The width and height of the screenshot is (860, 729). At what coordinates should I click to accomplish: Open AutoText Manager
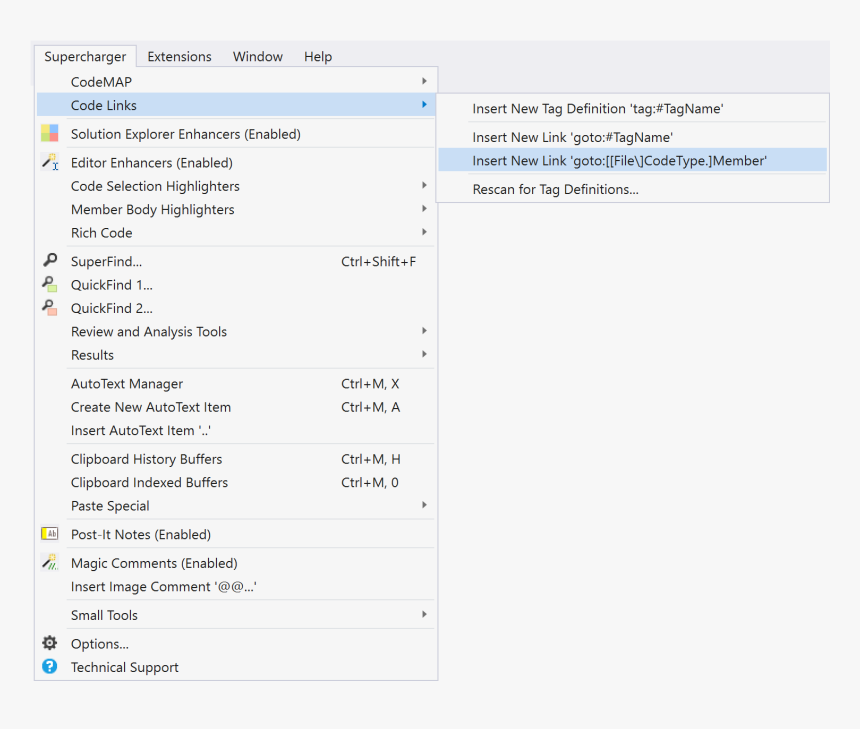pyautogui.click(x=236, y=383)
